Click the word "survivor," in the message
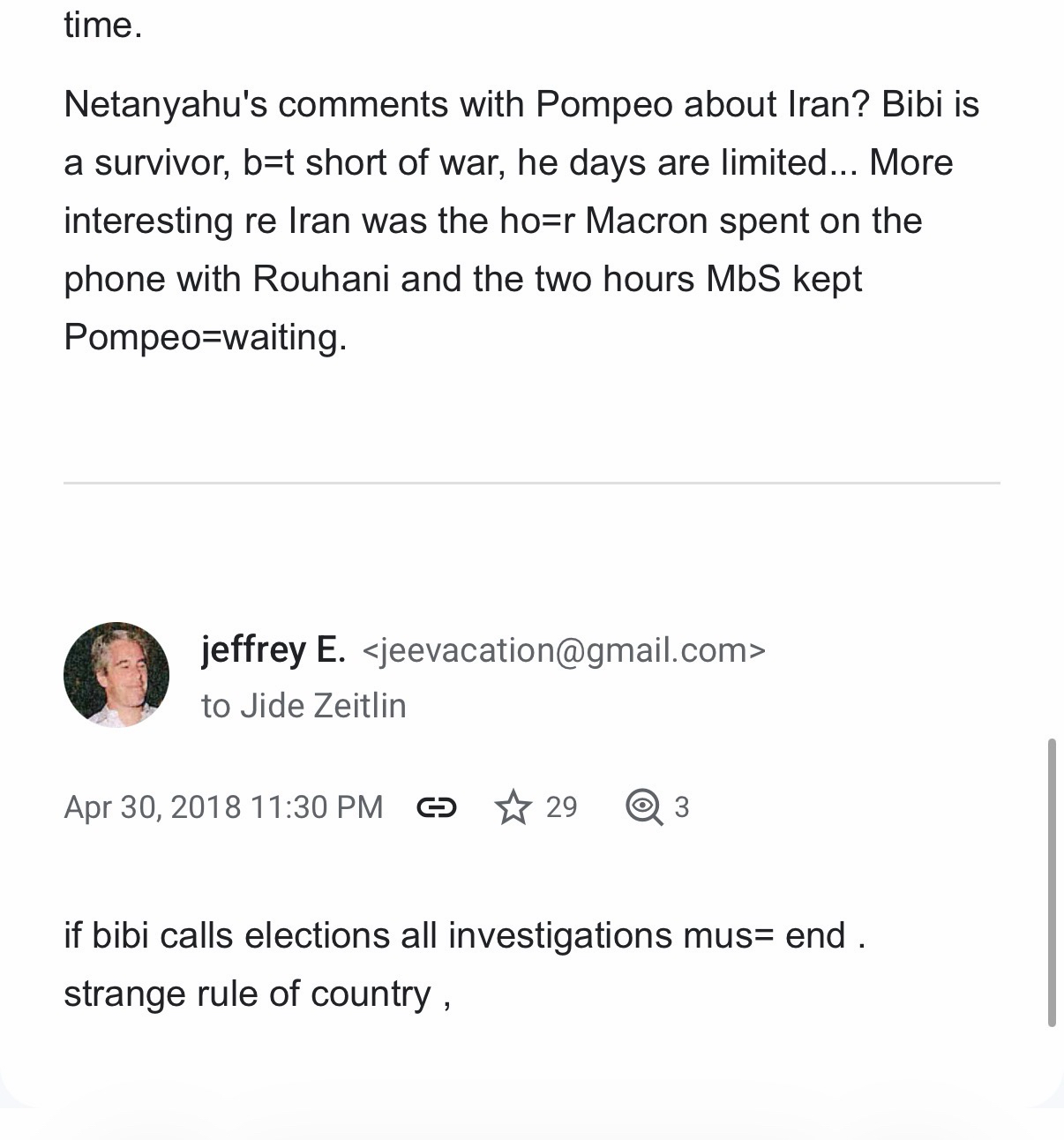 point(162,163)
